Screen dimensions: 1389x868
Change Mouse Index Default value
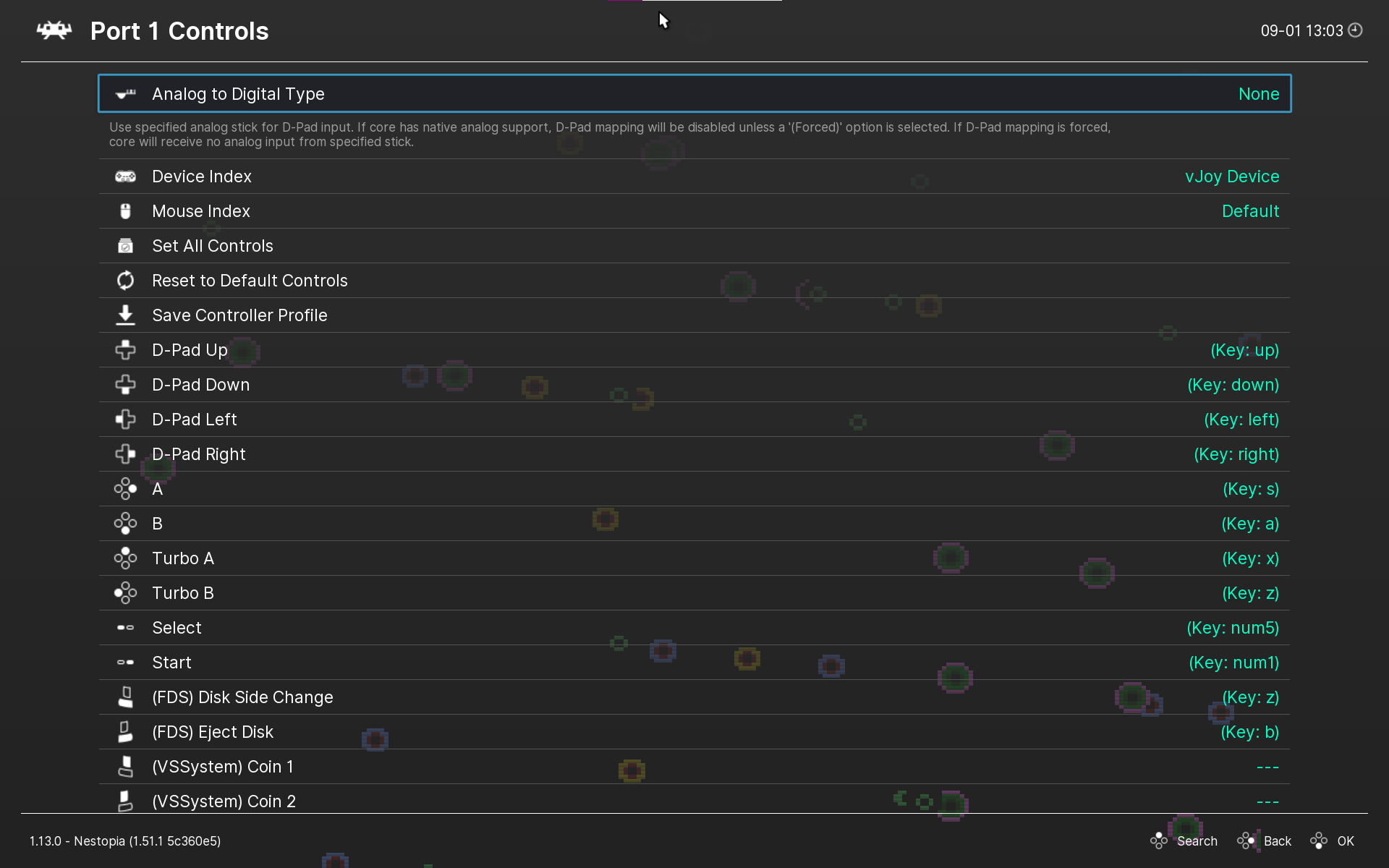point(1250,211)
